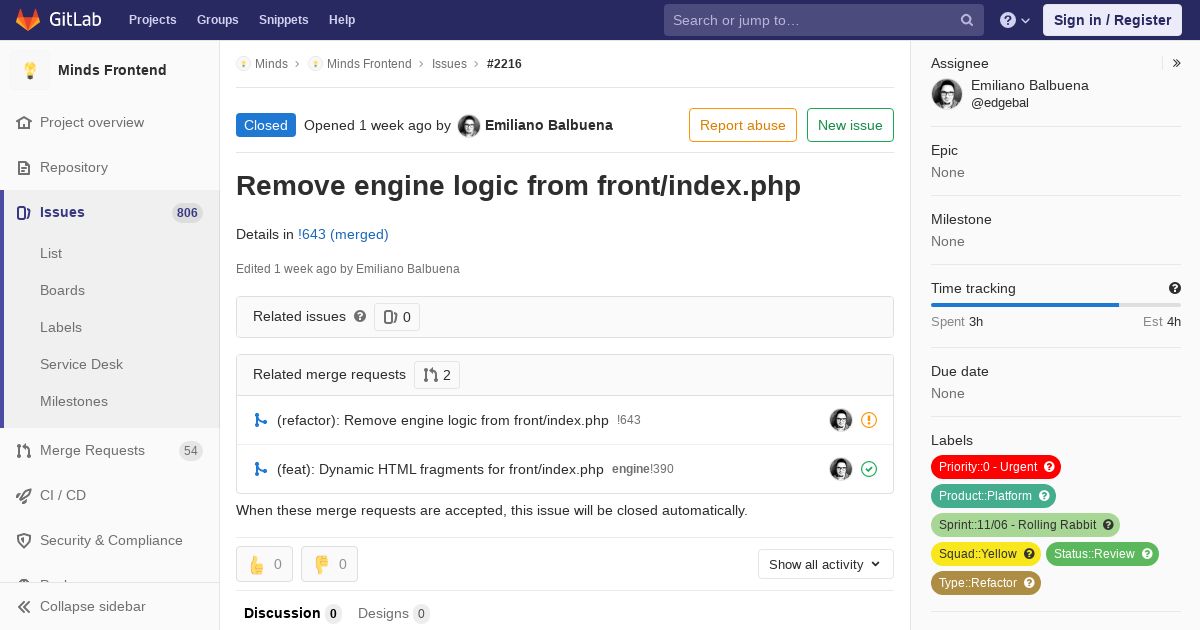This screenshot has width=1200, height=630.
Task: Click the CI / CD rocket icon
Action: pos(24,495)
